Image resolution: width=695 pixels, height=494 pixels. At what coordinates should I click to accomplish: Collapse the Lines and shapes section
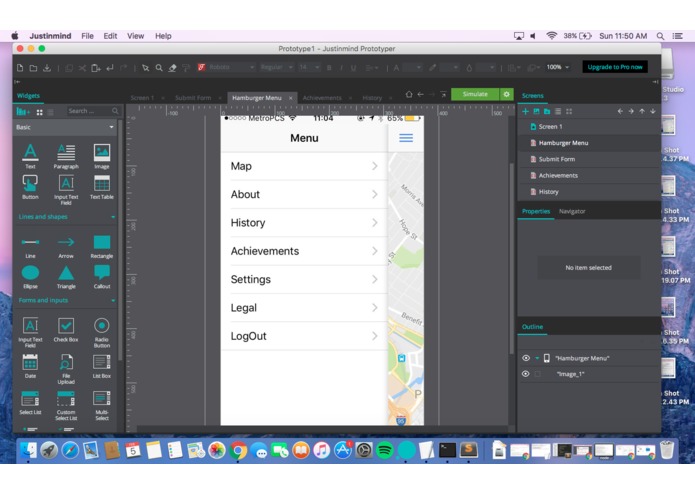coord(113,217)
